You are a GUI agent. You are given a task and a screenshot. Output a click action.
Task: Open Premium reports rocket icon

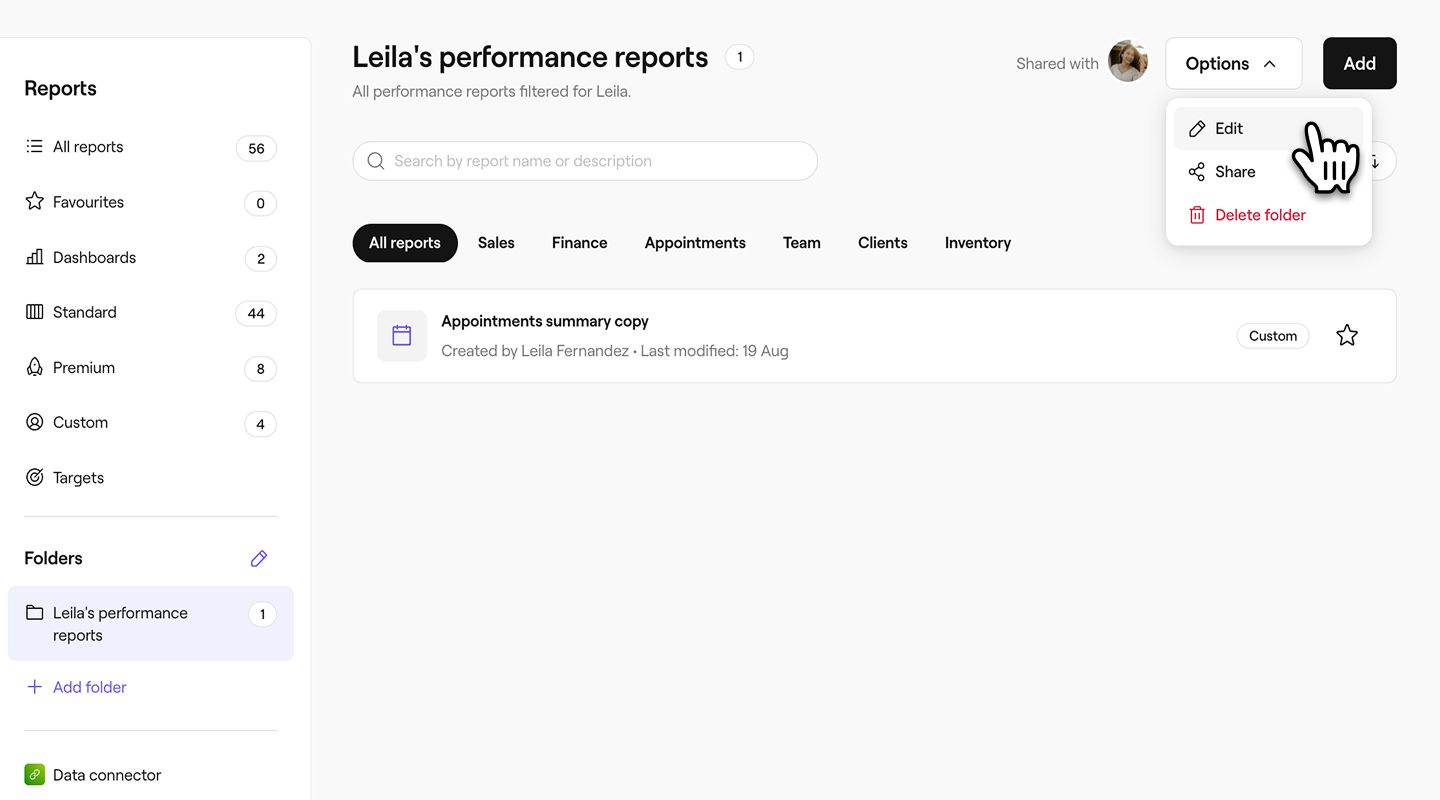tap(35, 368)
